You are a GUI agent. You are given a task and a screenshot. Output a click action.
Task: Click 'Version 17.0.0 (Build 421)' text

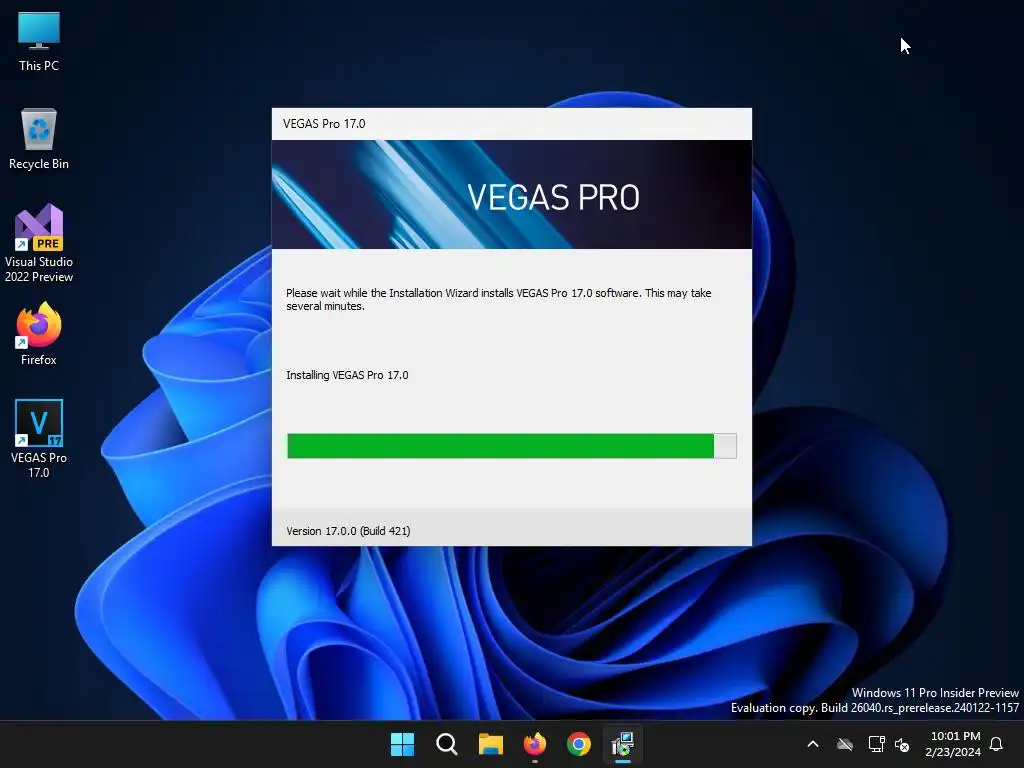(348, 531)
